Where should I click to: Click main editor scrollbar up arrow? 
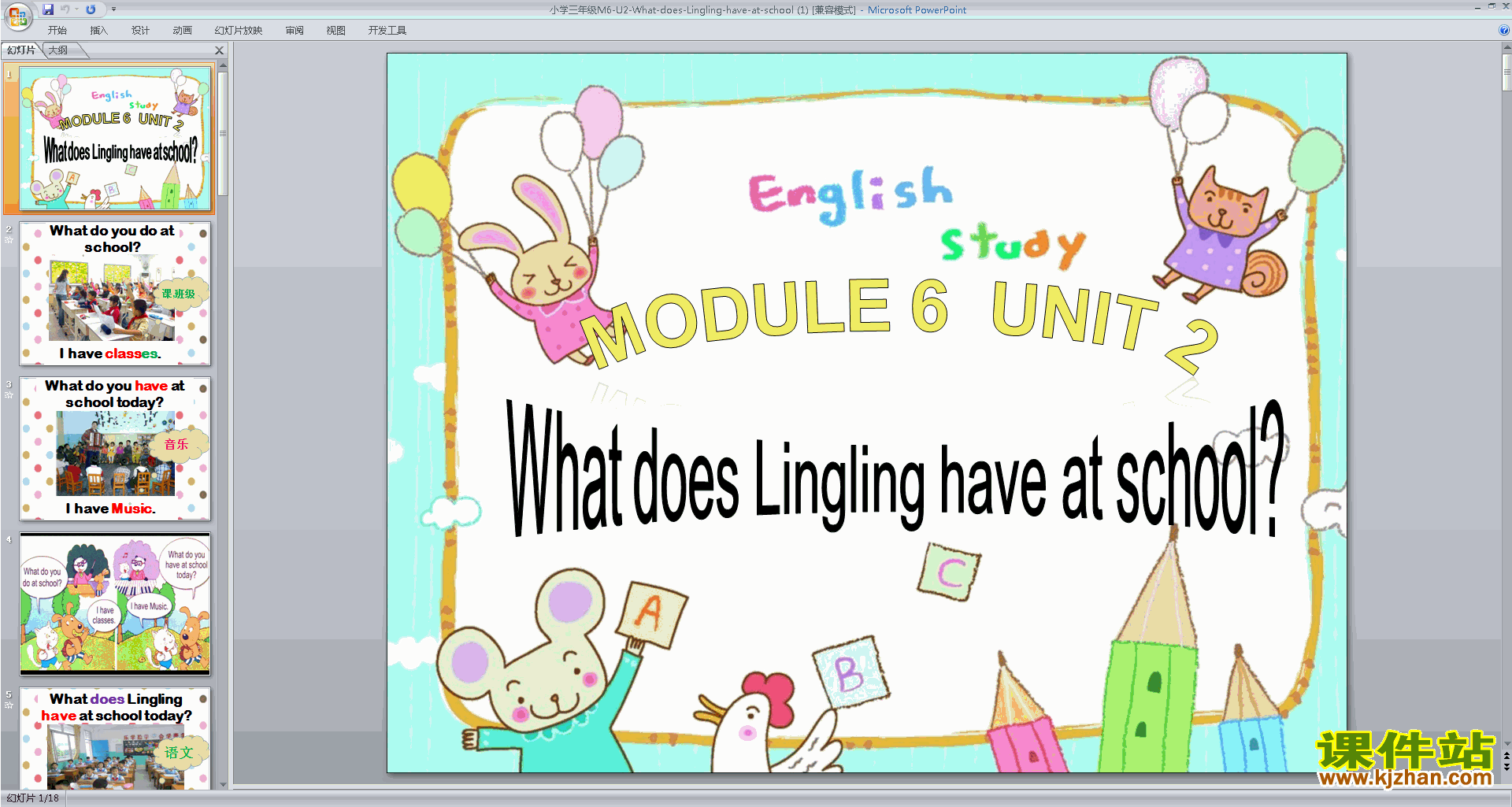[1507, 48]
